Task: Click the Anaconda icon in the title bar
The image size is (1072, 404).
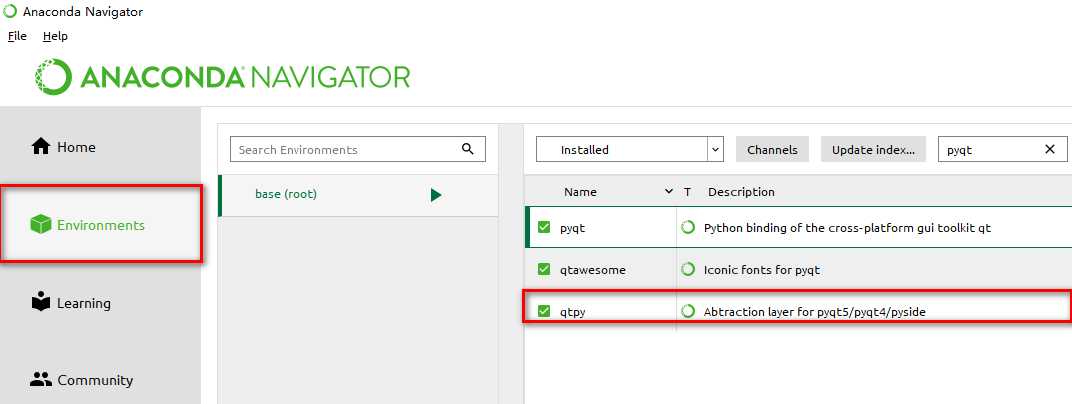Action: 10,12
